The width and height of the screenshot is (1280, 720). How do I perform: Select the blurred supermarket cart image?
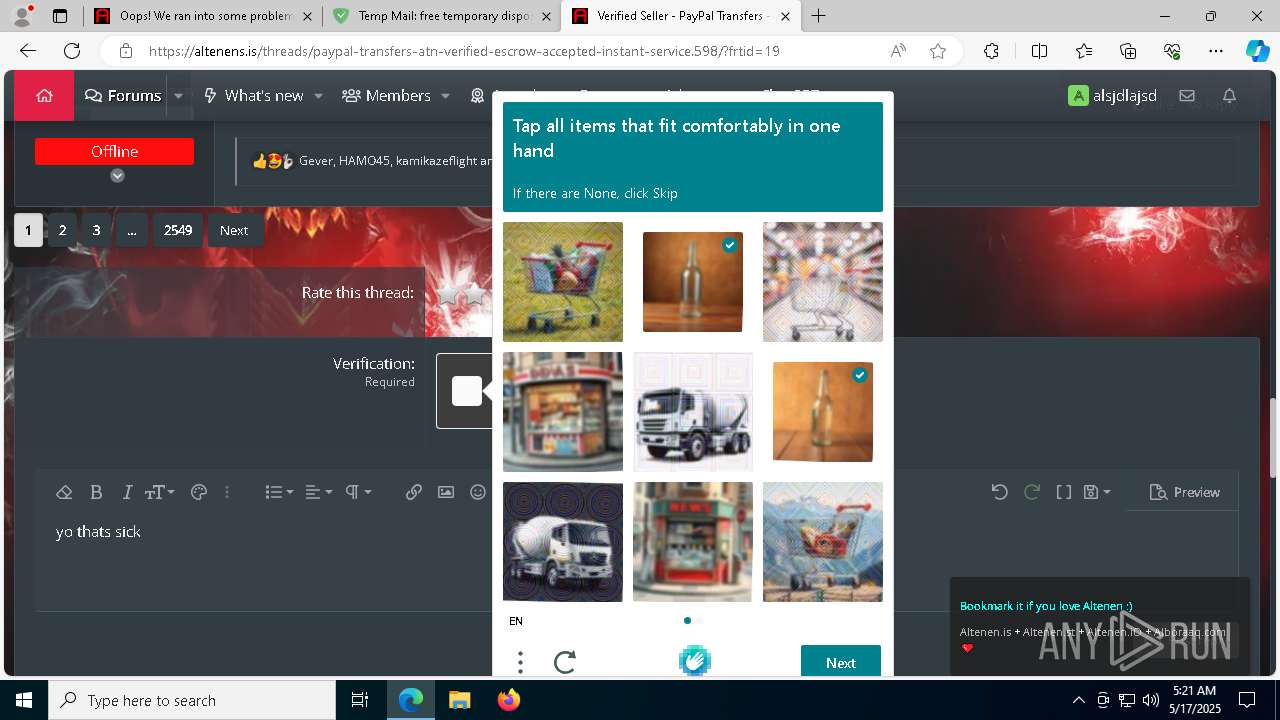click(x=823, y=282)
